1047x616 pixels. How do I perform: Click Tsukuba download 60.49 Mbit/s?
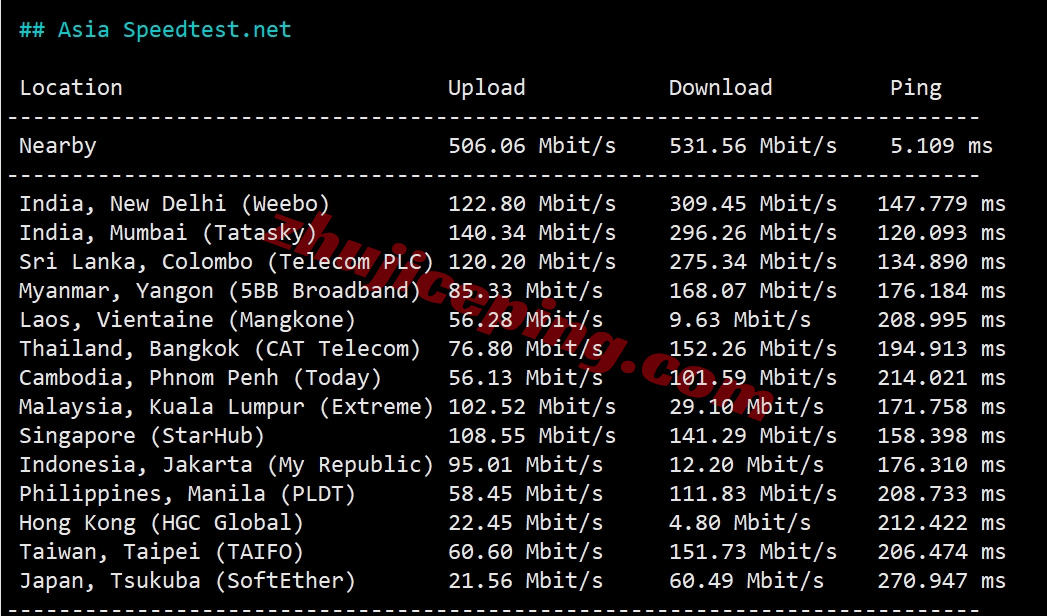tap(747, 581)
